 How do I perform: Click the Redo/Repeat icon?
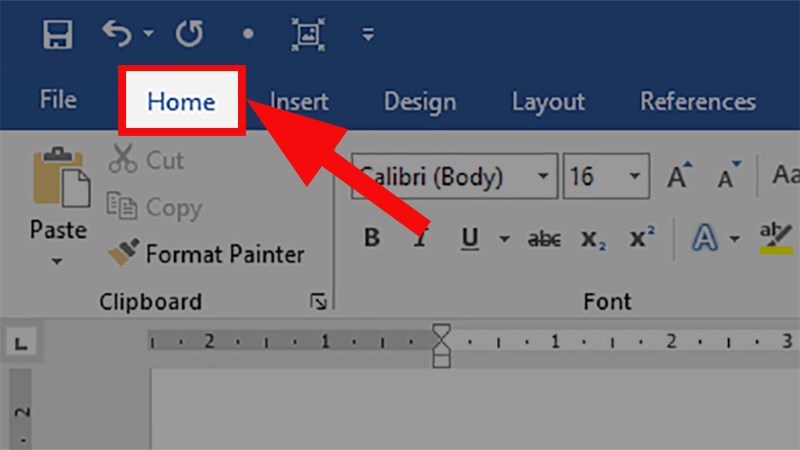pyautogui.click(x=189, y=34)
